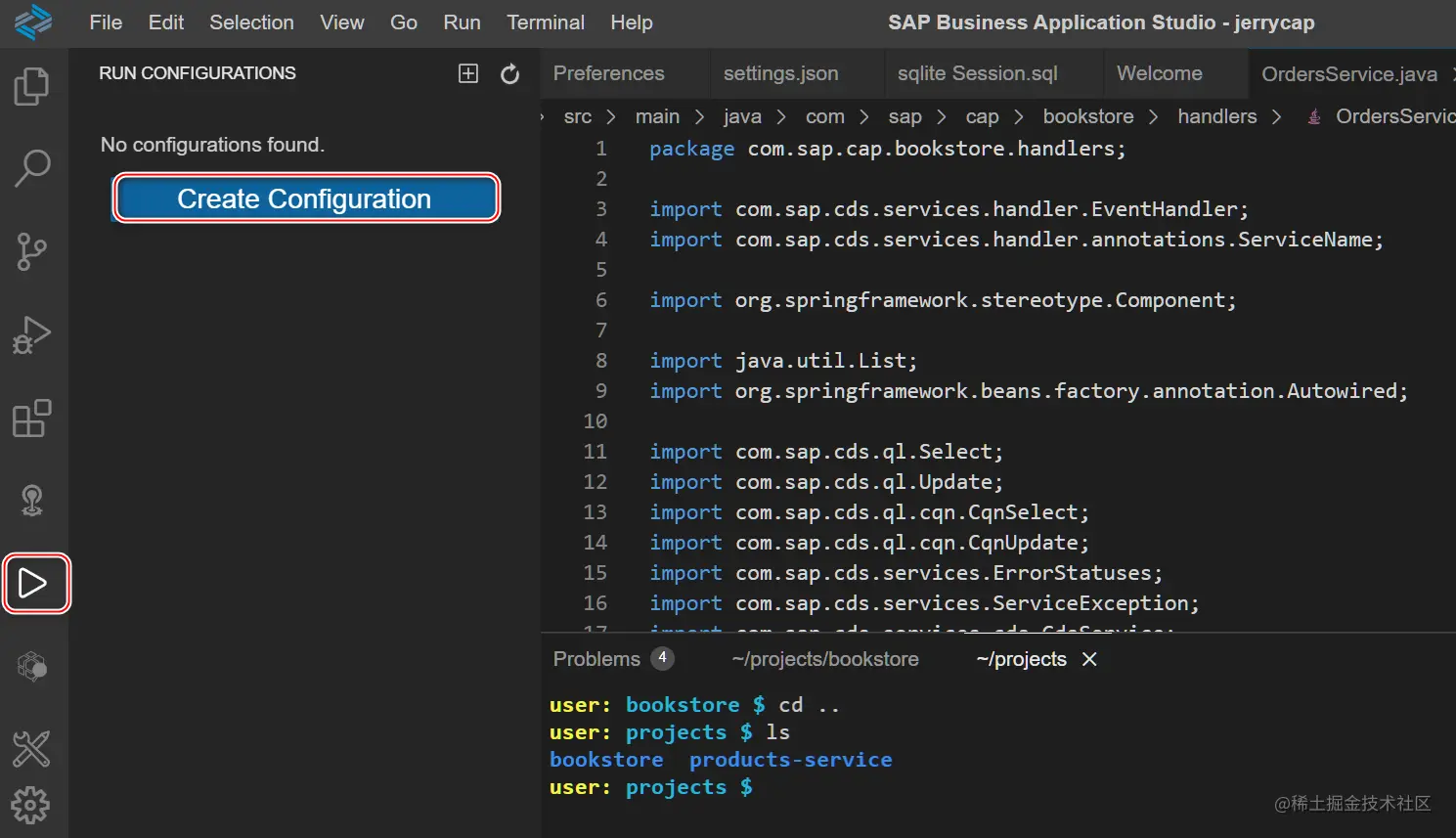Open the Preferences editor tab
1456x838 pixels.
pos(608,74)
